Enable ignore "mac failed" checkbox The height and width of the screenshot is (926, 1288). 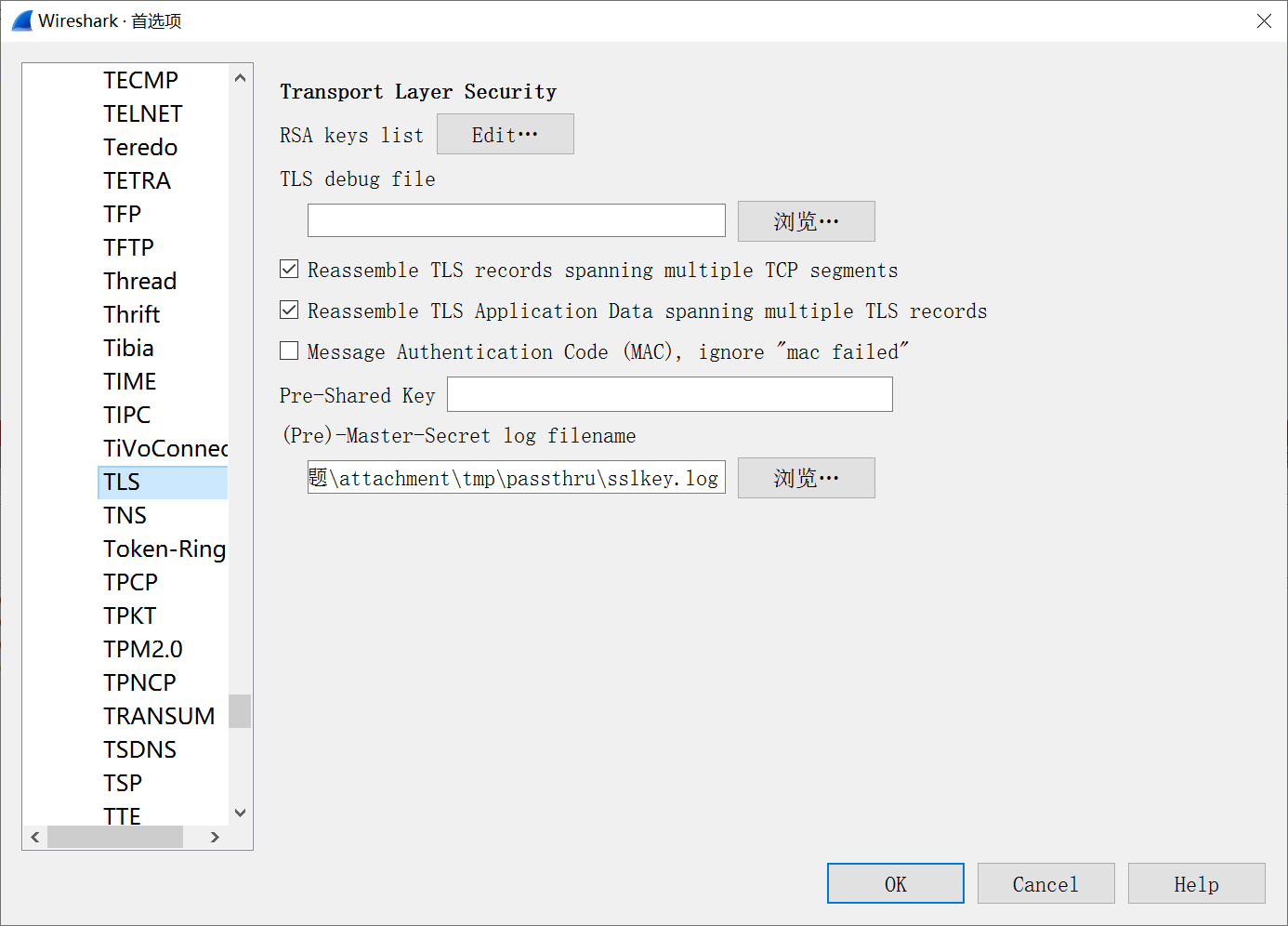pos(289,351)
